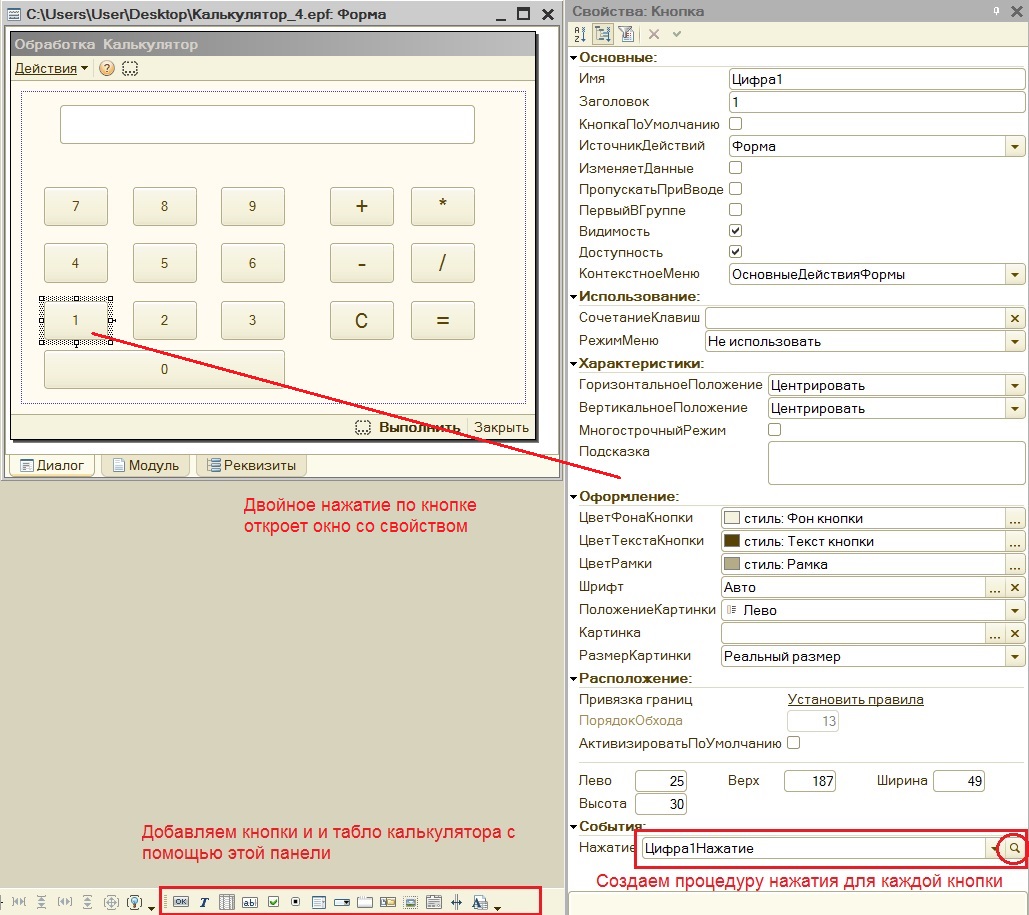Select the abl input field tool
1029x915 pixels.
249,902
